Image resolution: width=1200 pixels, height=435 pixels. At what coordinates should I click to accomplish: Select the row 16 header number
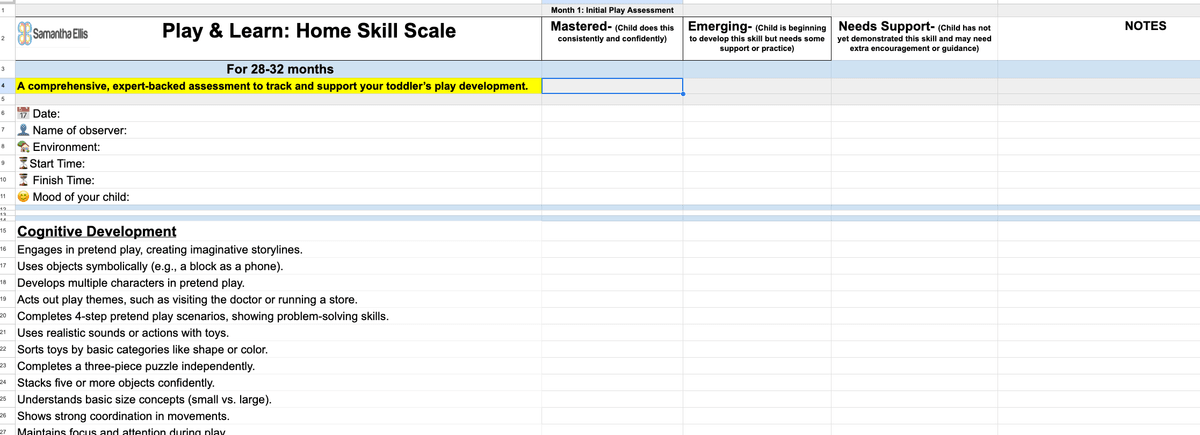tap(5, 249)
